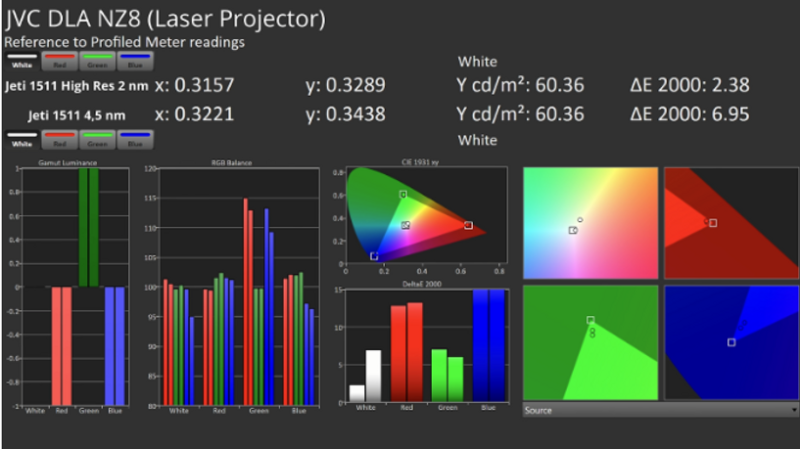Select Red button below the Jeti 1511 4,5 nm row
The image size is (800, 449).
coord(60,140)
